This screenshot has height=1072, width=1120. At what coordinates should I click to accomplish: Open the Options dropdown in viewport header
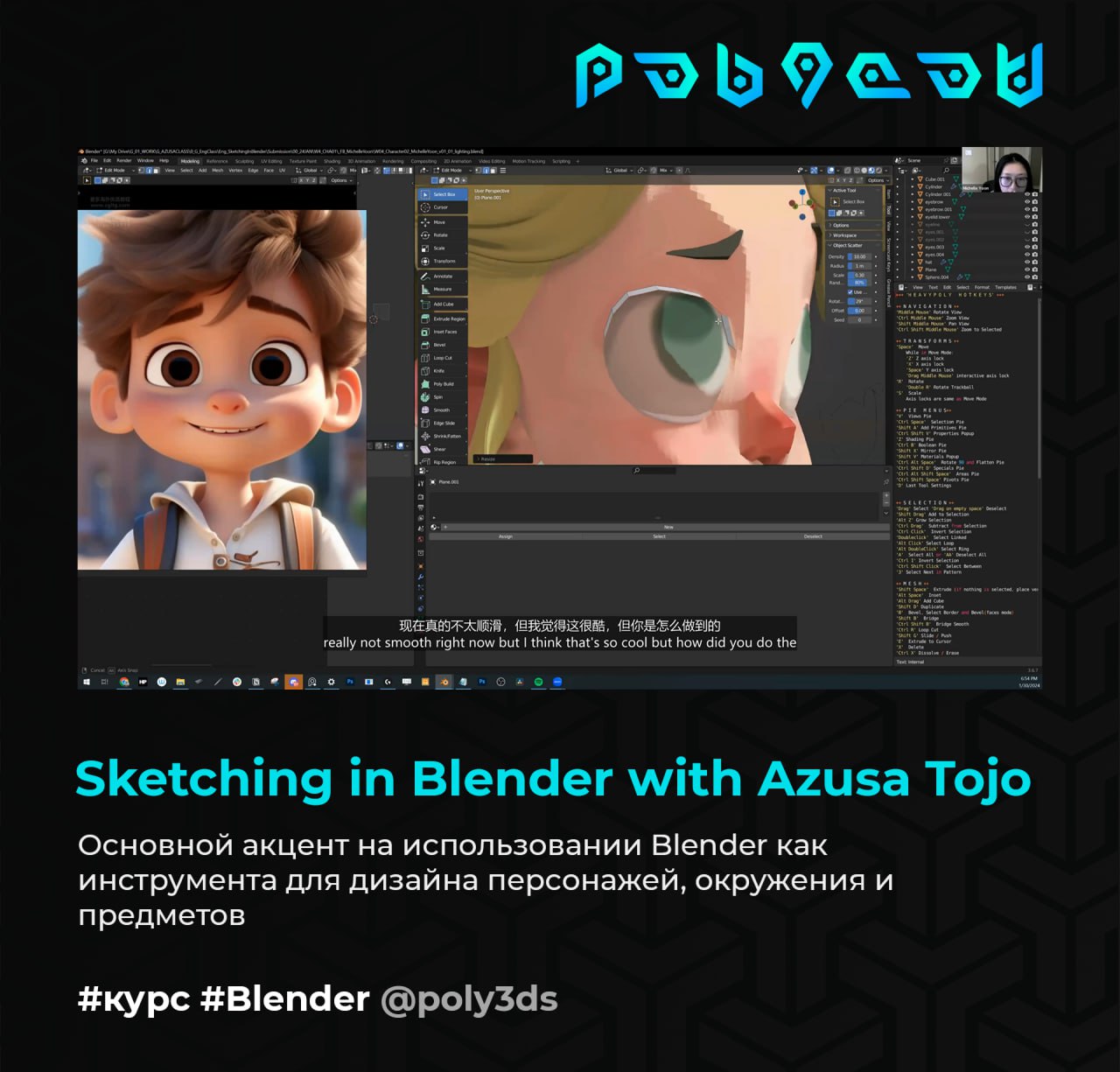coord(878,180)
